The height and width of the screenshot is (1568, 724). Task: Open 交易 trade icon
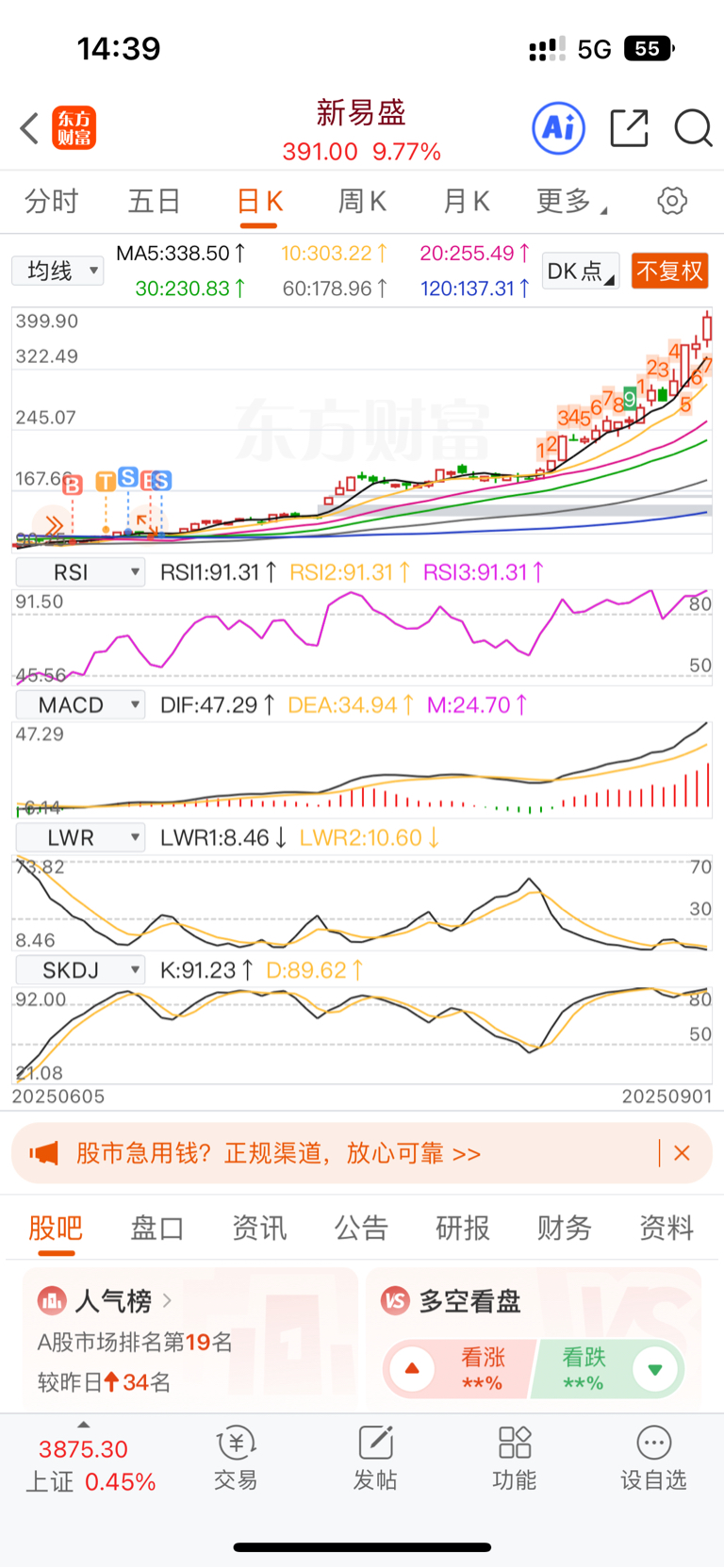pyautogui.click(x=236, y=1443)
